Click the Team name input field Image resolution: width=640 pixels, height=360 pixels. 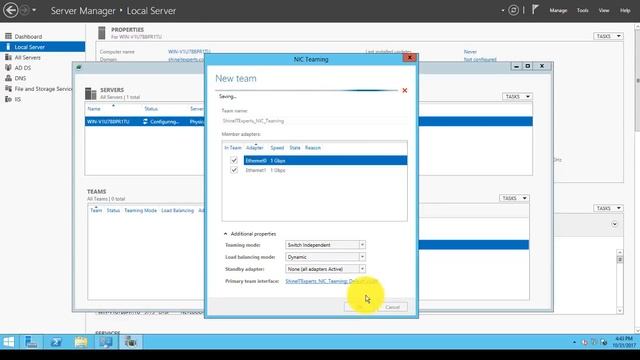click(x=314, y=121)
